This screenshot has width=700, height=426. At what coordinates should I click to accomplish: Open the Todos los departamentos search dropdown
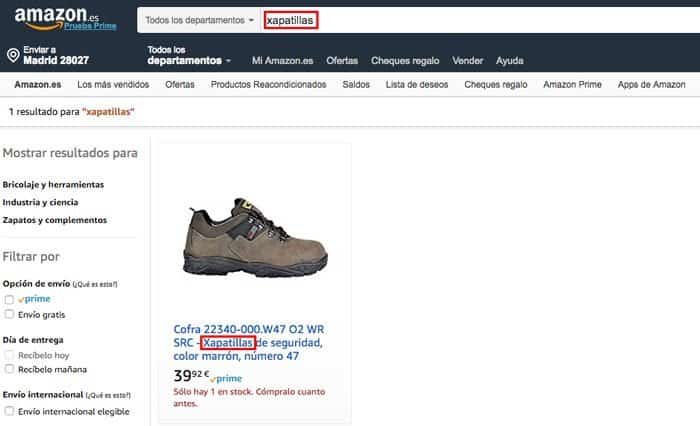[x=199, y=20]
